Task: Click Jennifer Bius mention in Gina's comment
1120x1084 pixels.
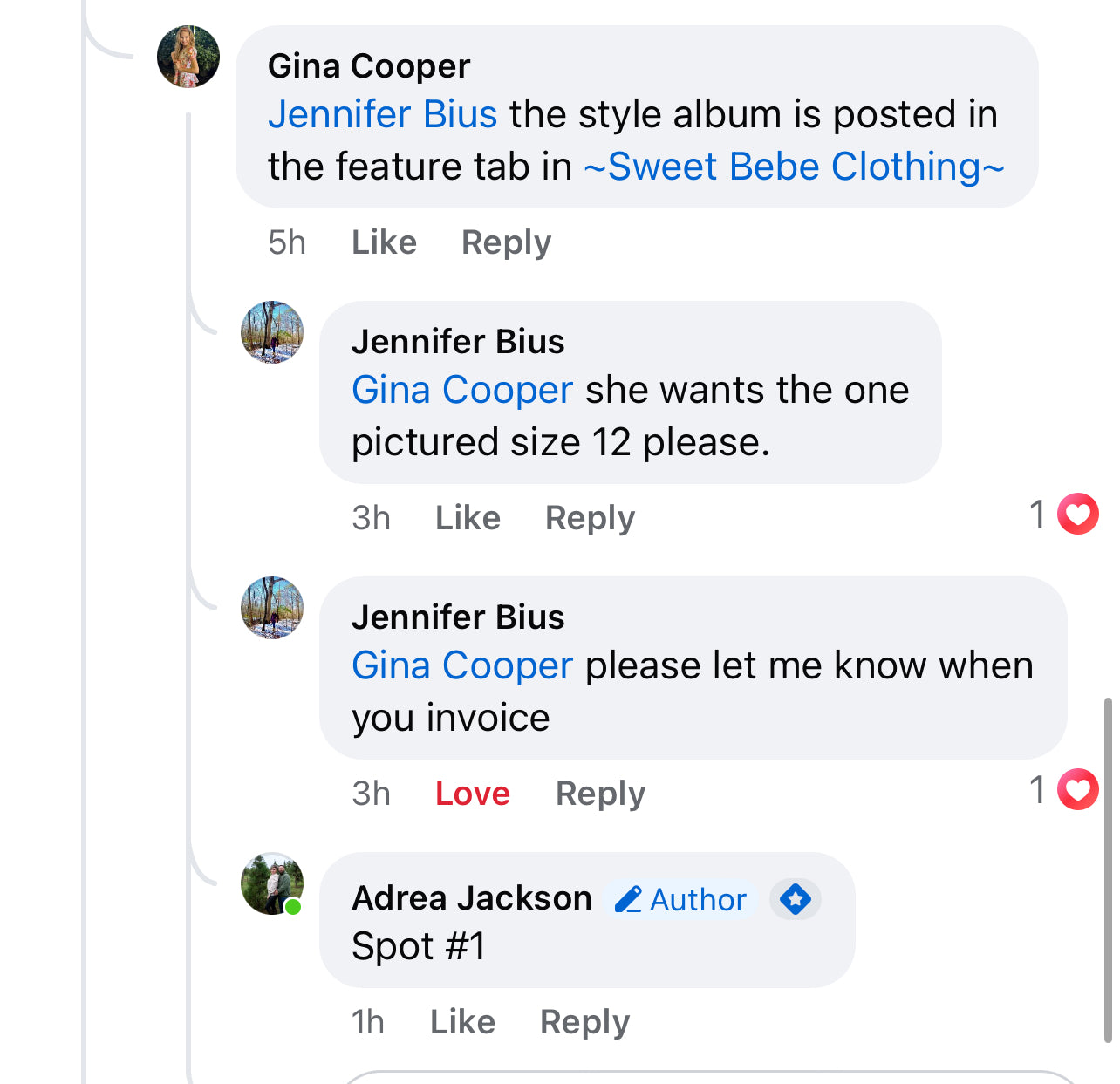Action: [382, 114]
